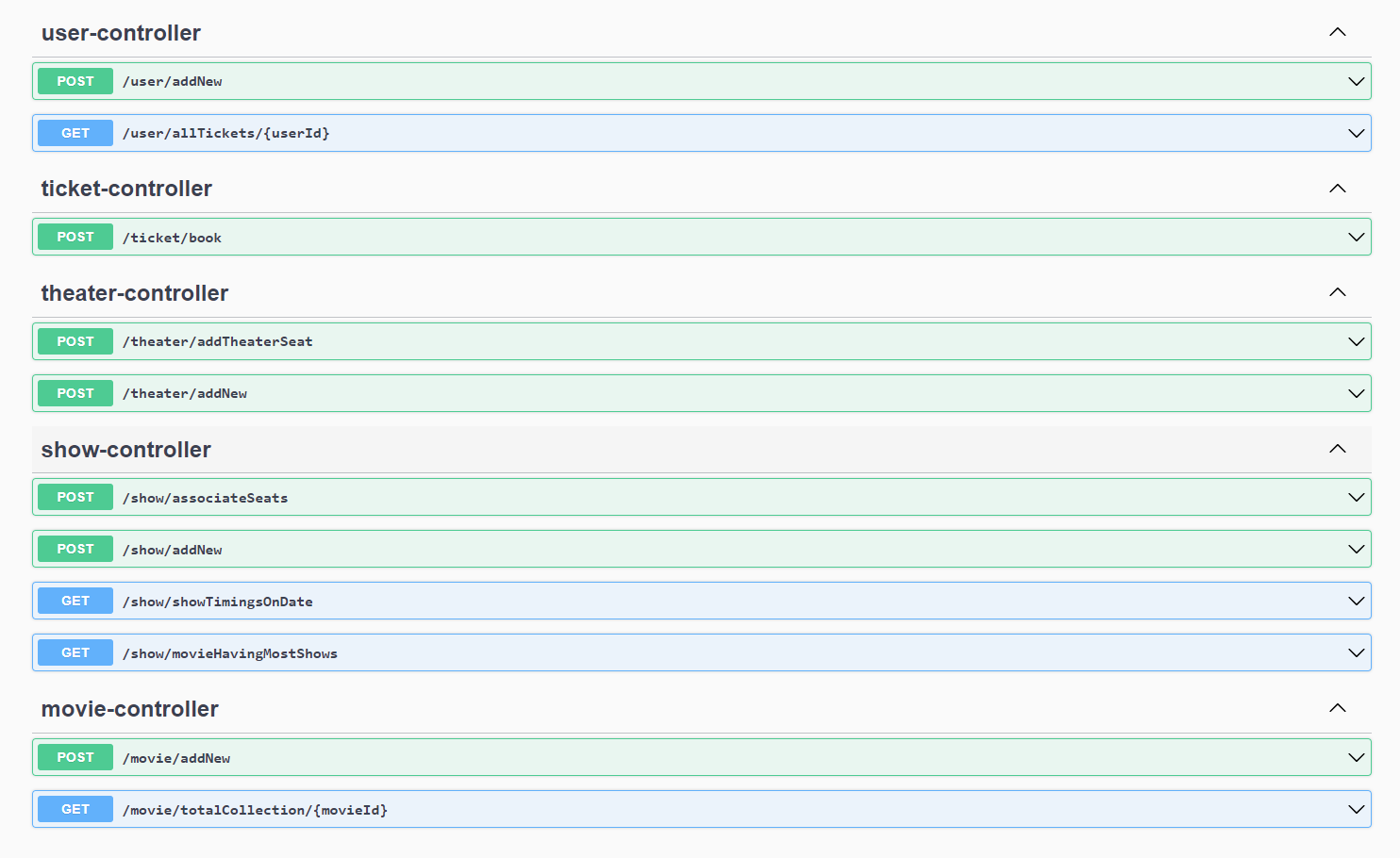Click the /show/addNew endpoint path
Viewport: 1400px width, 858px height.
click(172, 549)
